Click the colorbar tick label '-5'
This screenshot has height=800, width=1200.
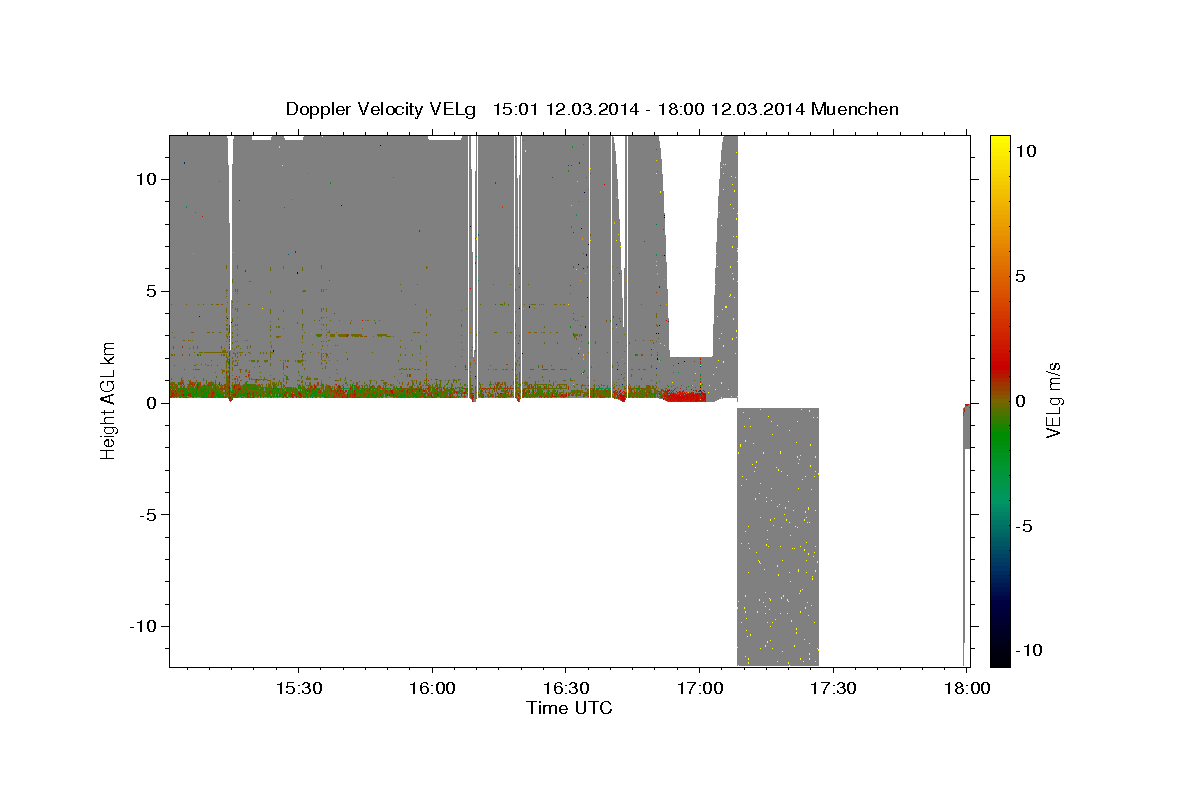coord(1024,526)
